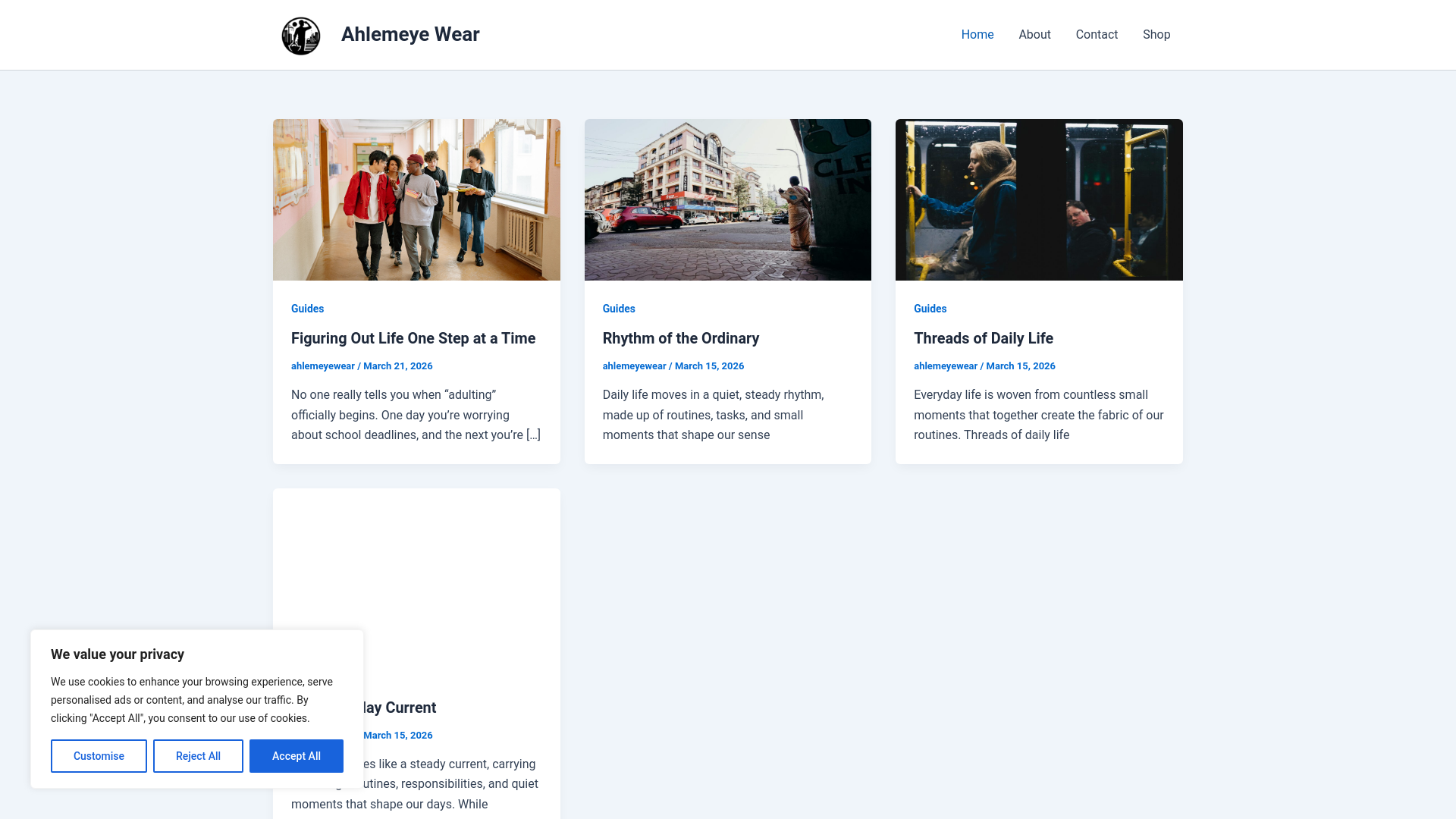Open the post title ending in 'lay Current'
The image size is (1456, 819).
[400, 708]
